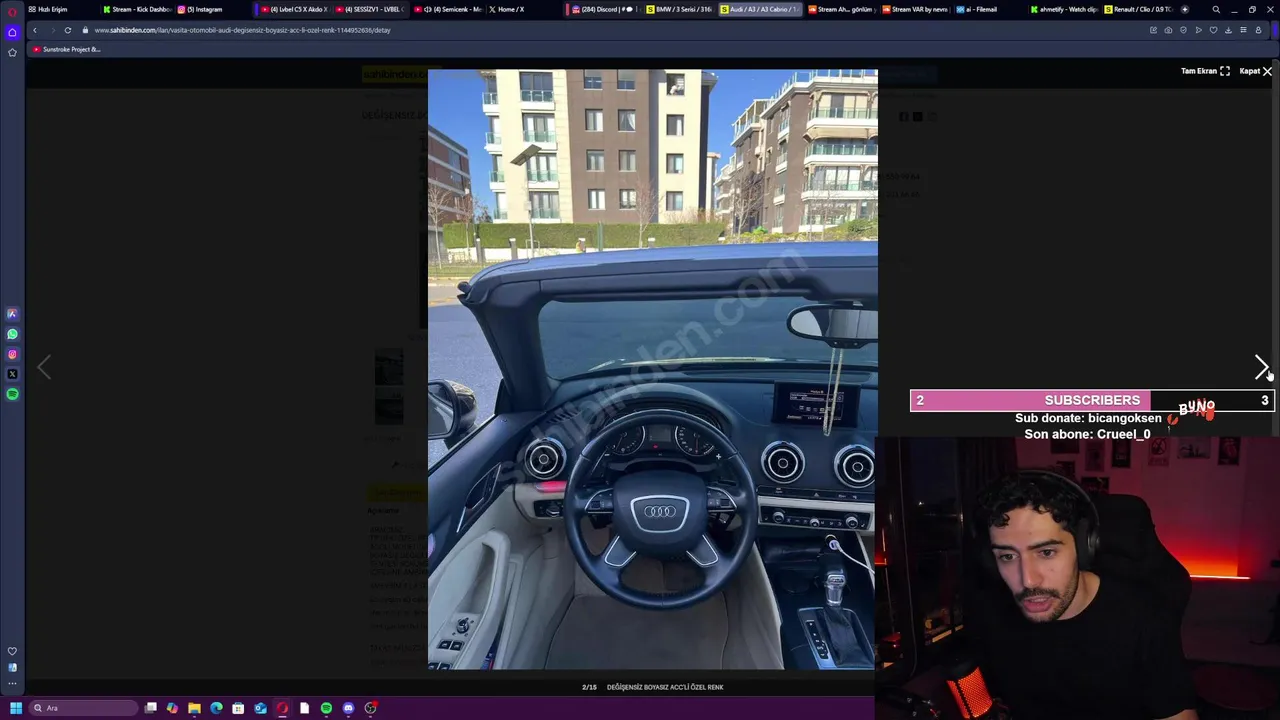Click the send/flow arrow icon in toolbar

1199,30
